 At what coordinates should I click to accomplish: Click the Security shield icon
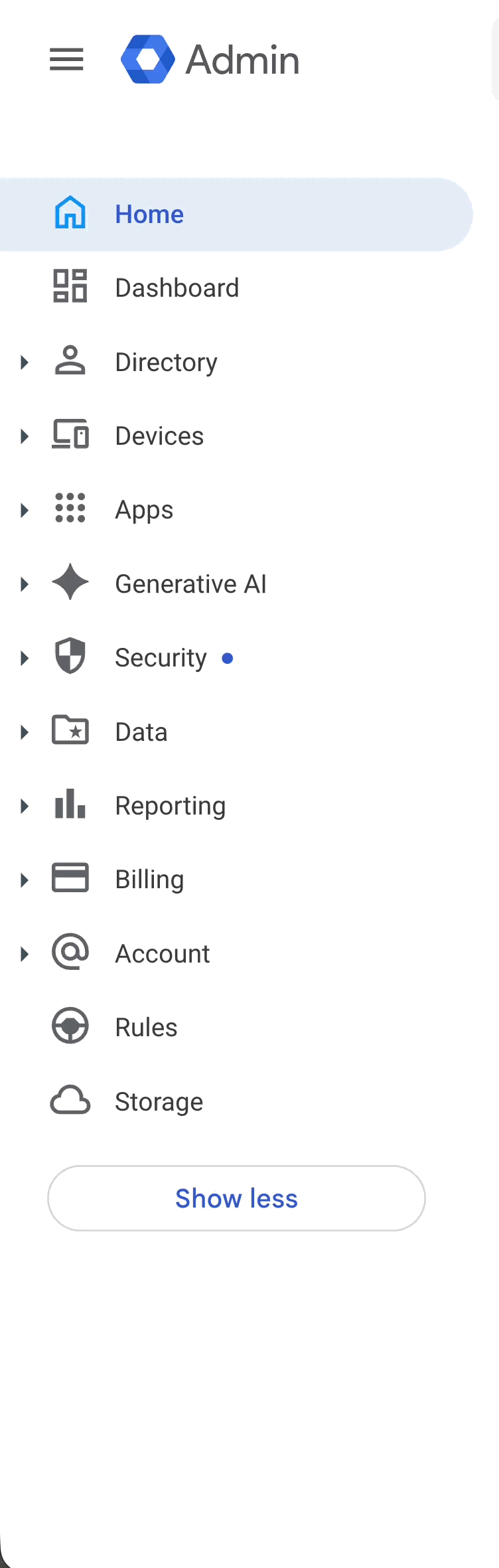tap(70, 656)
